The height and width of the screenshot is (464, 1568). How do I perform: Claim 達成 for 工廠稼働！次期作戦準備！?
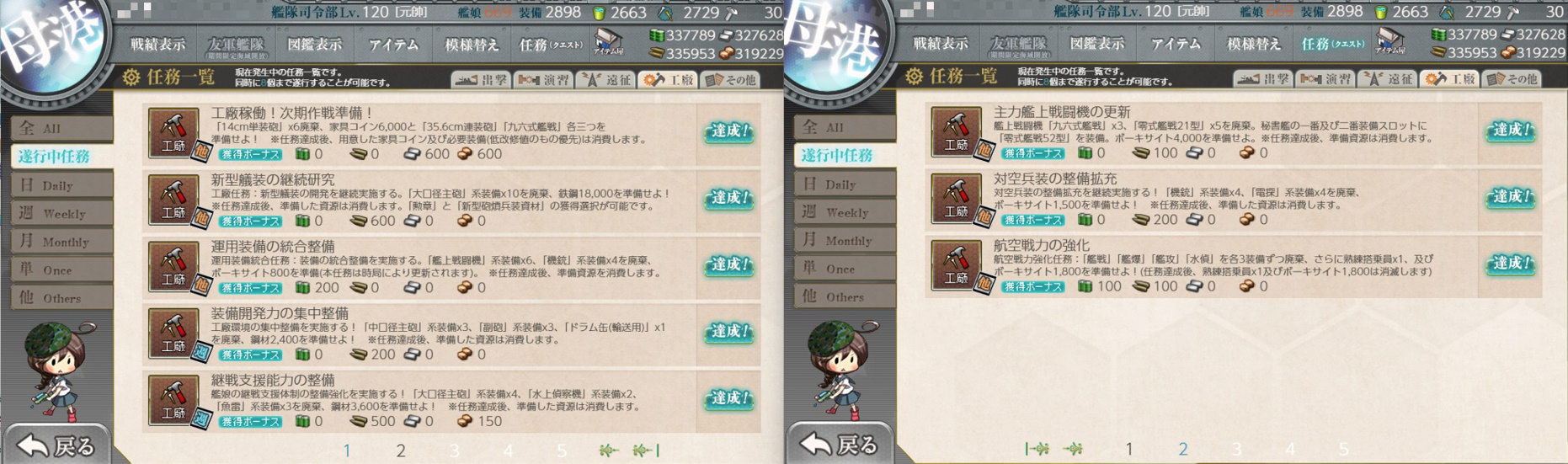728,131
